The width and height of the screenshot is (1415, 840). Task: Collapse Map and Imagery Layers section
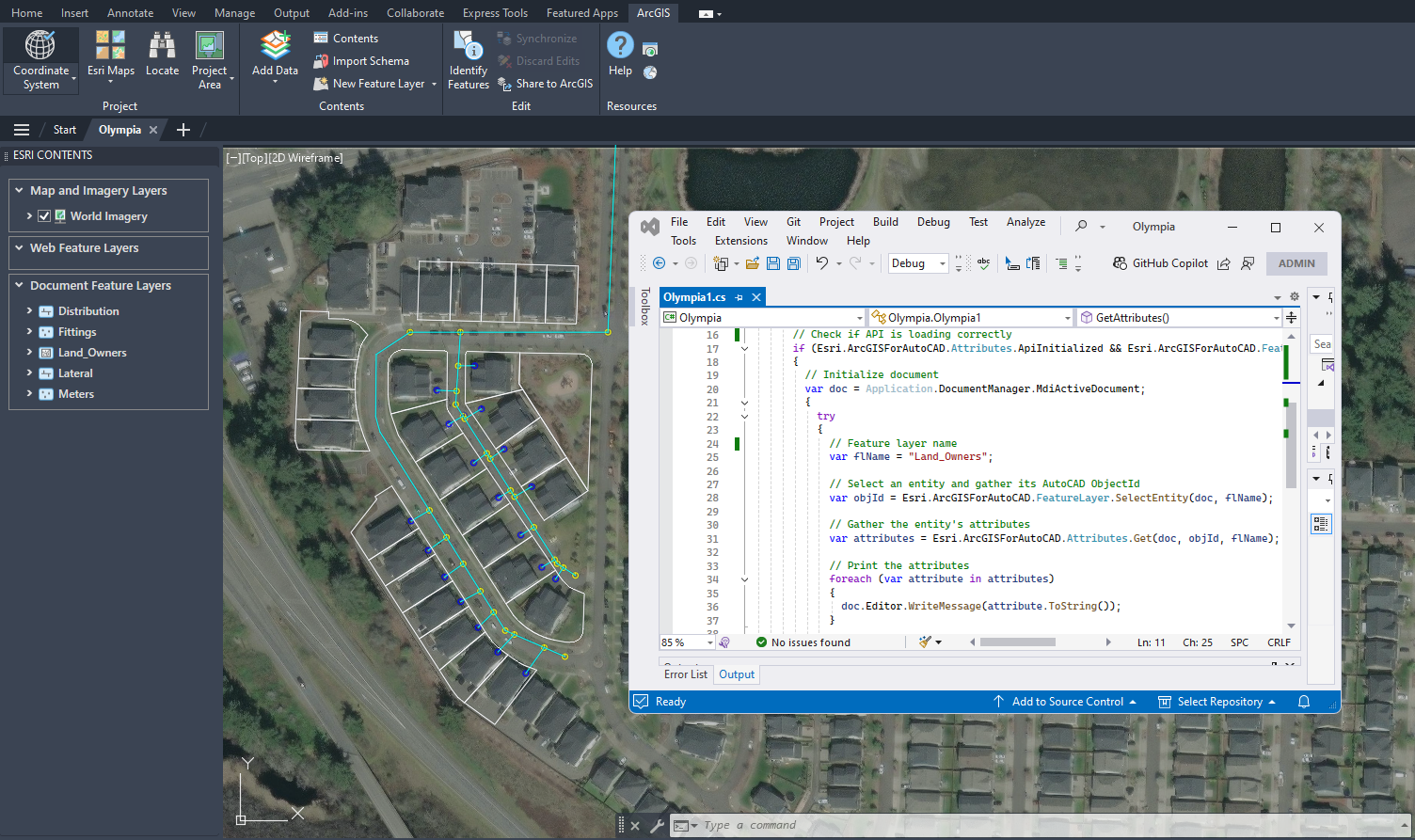(19, 190)
